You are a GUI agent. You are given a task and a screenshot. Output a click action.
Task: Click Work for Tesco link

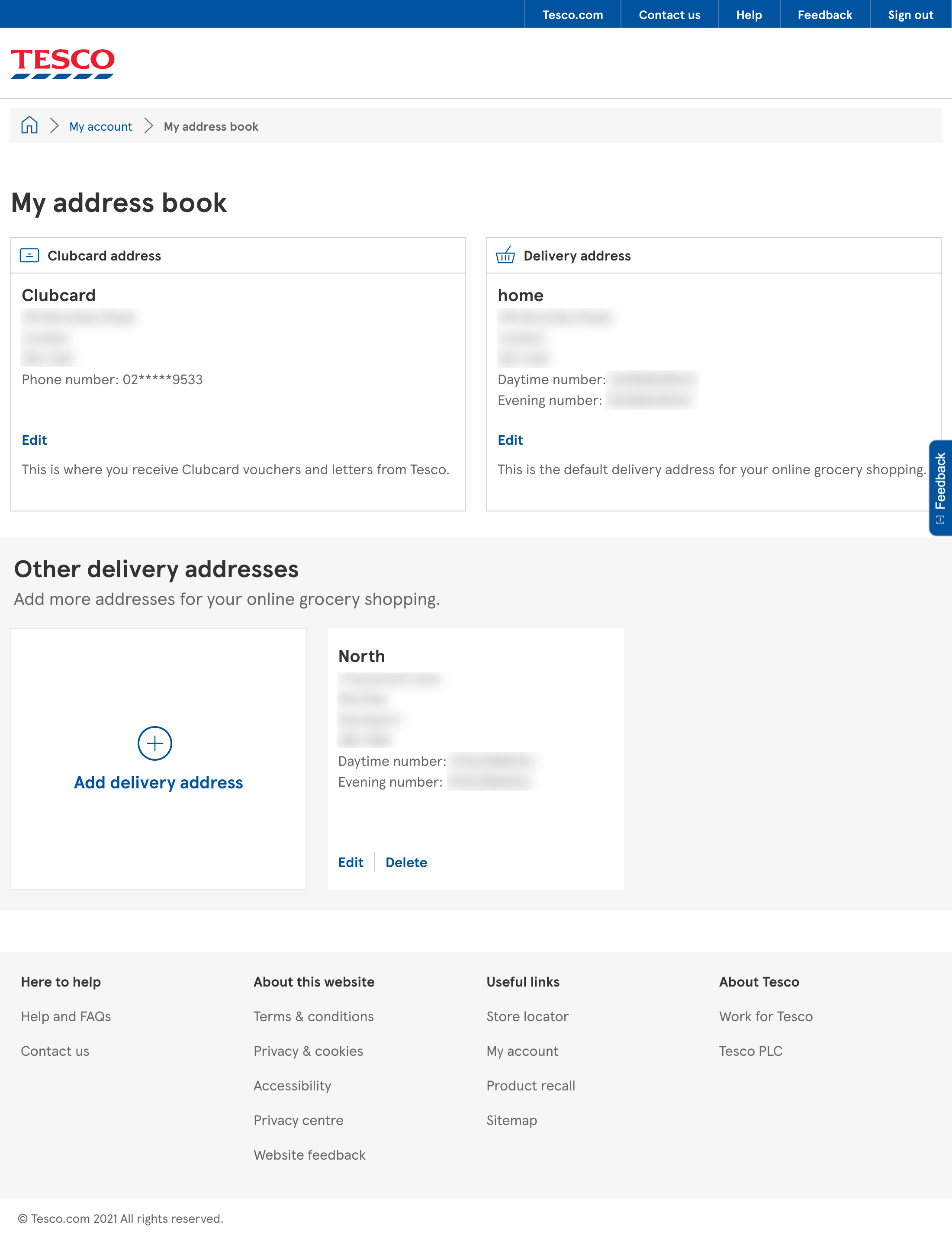765,1016
